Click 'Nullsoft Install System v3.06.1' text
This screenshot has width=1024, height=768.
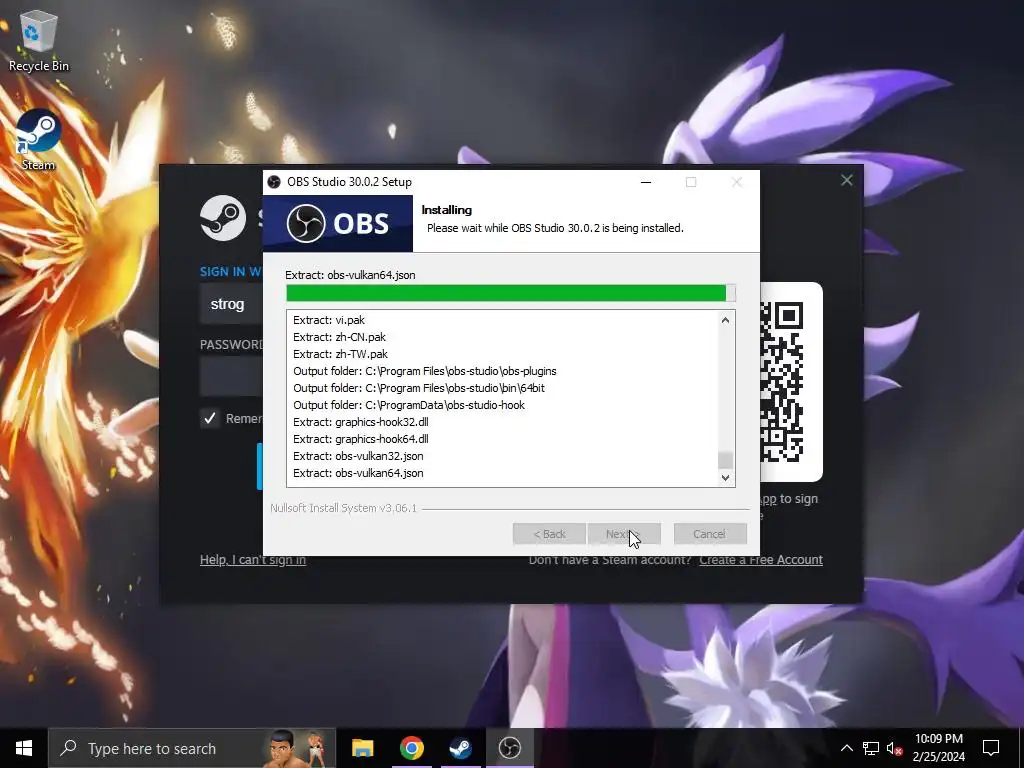[344, 508]
